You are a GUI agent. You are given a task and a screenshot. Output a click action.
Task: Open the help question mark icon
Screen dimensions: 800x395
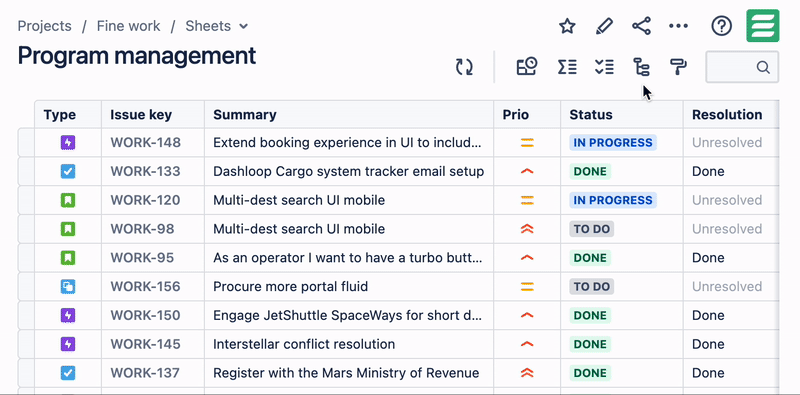(x=721, y=26)
